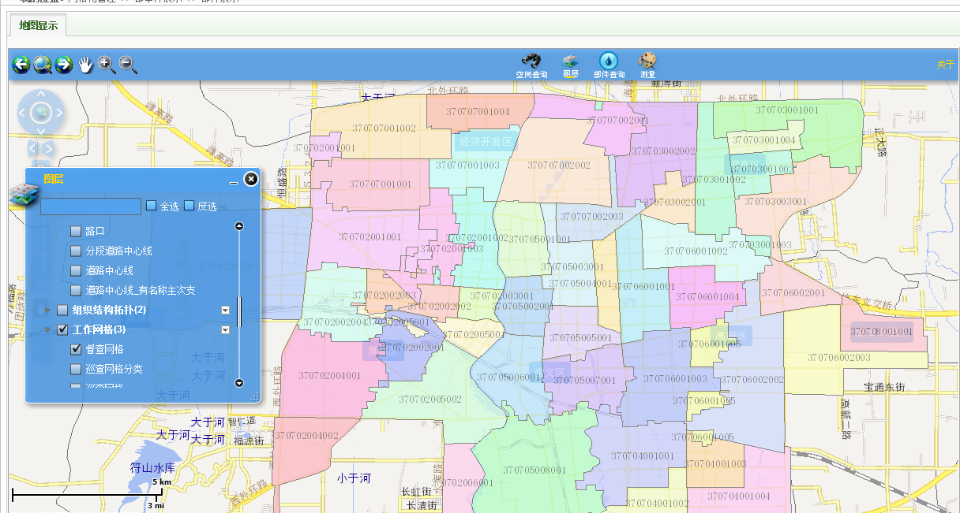Click grid label 370702004001 on map

[329, 375]
